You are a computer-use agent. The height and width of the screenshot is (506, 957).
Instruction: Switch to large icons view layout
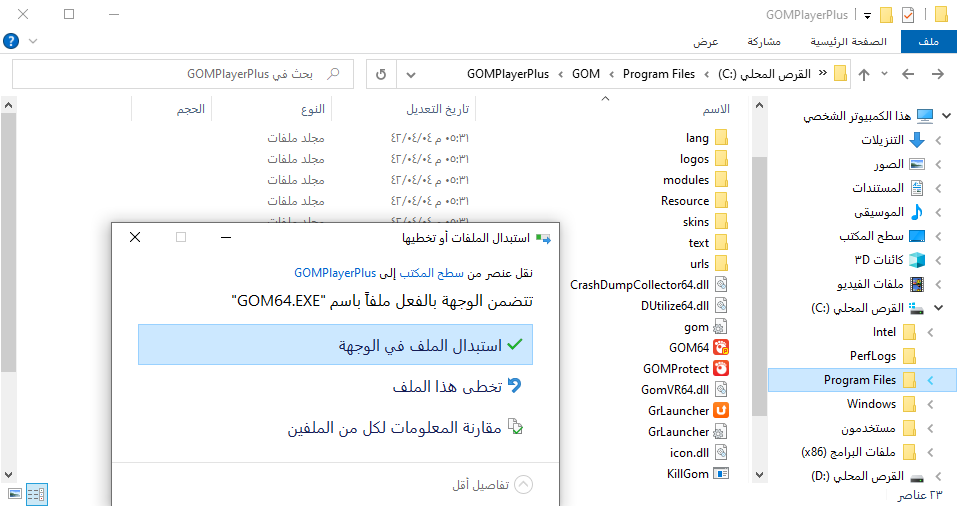[x=15, y=494]
